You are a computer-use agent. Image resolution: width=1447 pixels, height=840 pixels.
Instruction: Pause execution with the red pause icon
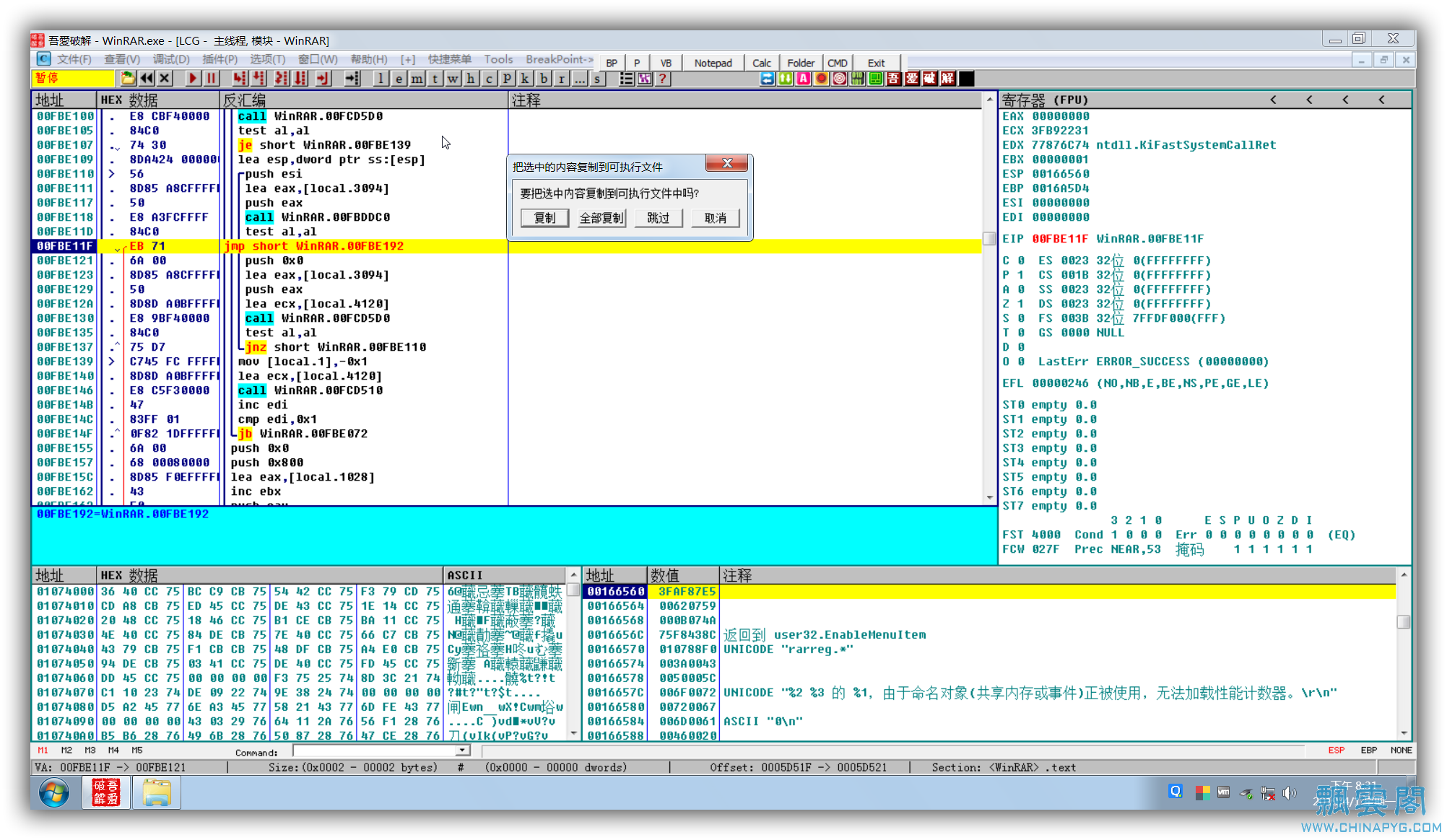click(x=211, y=79)
